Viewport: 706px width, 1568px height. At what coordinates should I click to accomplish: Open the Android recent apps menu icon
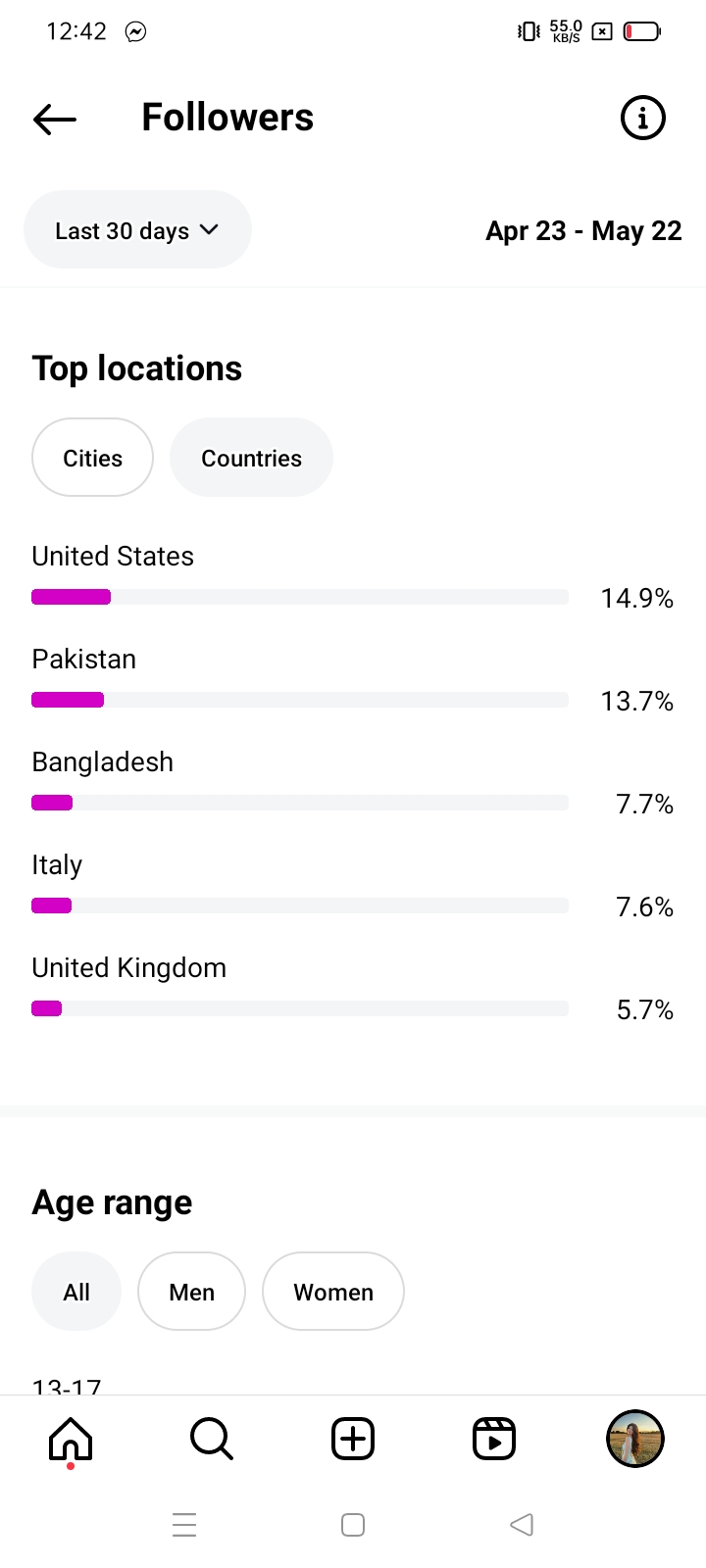tap(184, 1525)
